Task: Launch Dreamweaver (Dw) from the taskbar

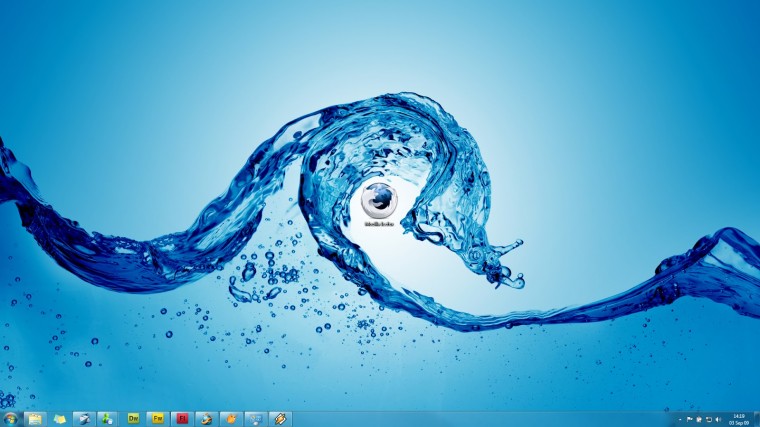Action: [133, 419]
